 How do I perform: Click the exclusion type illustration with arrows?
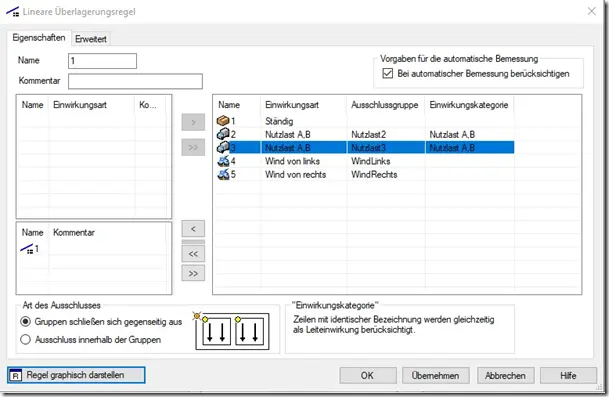tap(232, 331)
